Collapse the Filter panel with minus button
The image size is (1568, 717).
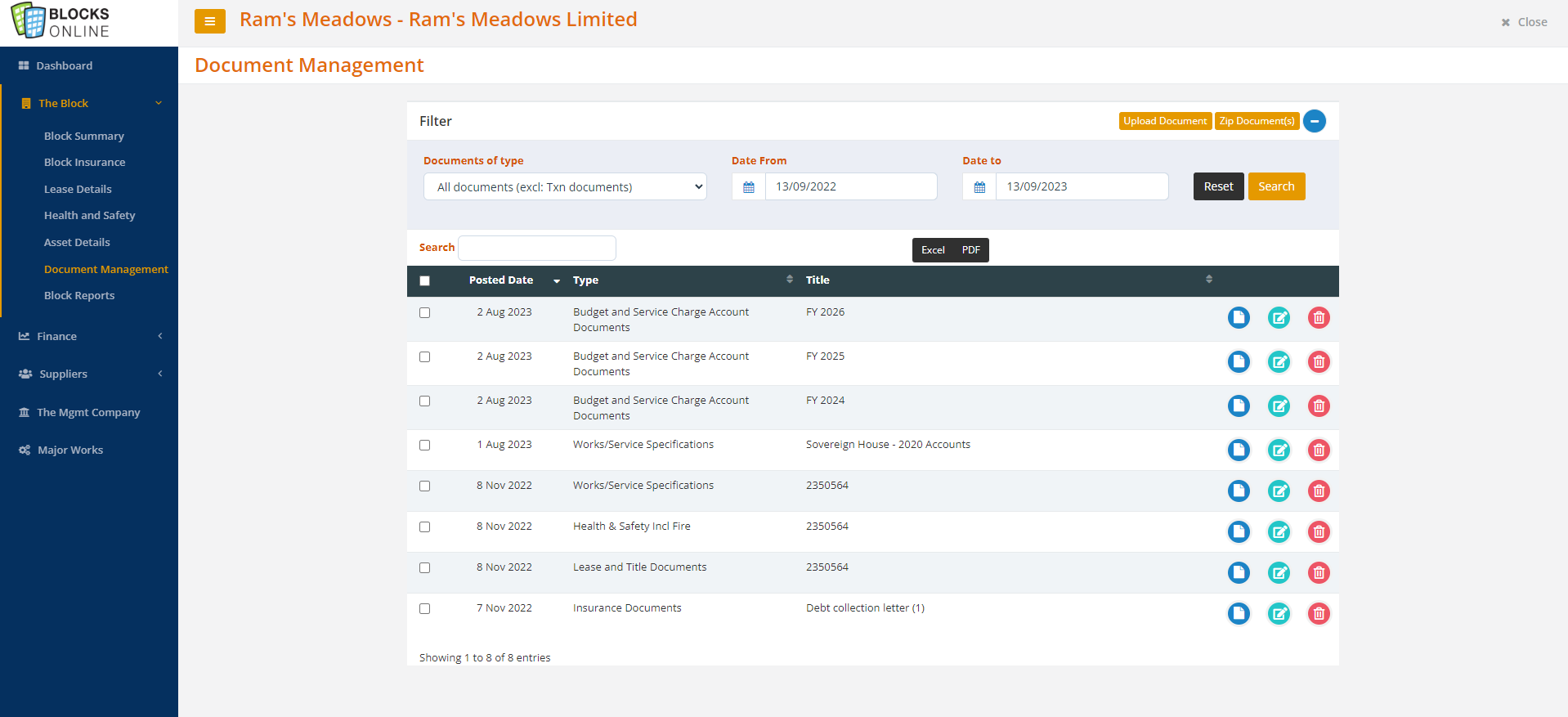(x=1315, y=121)
